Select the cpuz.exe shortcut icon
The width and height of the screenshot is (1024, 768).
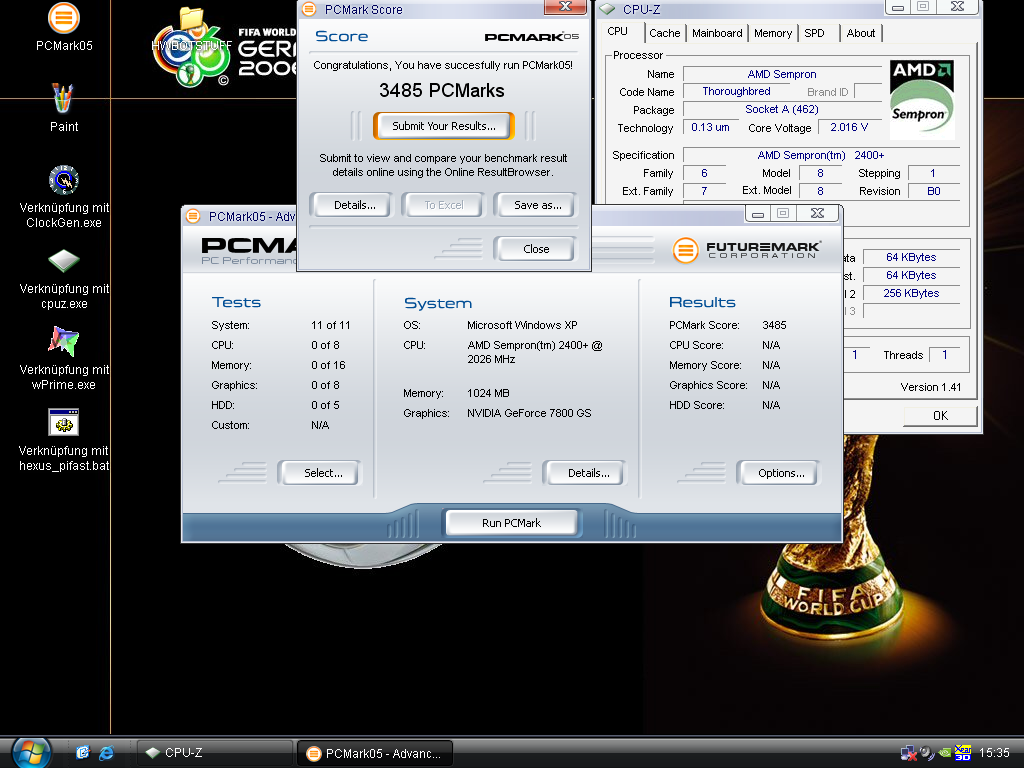point(64,261)
